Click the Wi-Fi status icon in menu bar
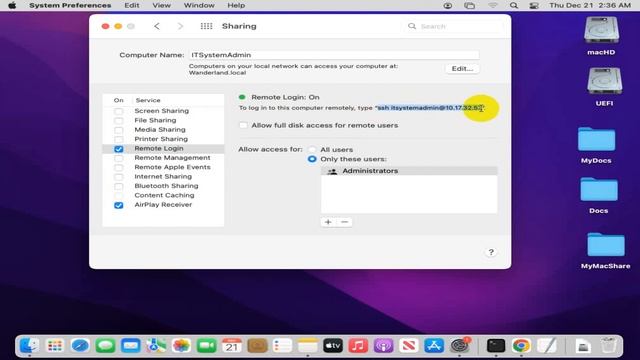640x360 pixels. coord(493,5)
